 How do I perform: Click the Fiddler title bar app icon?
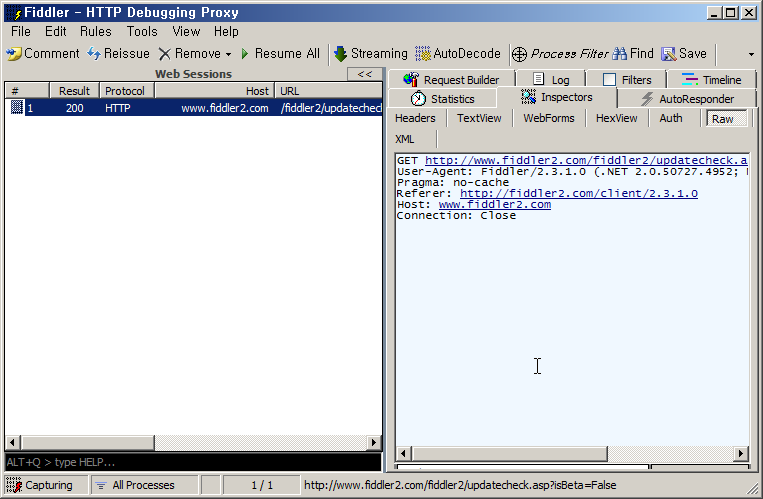(x=15, y=12)
